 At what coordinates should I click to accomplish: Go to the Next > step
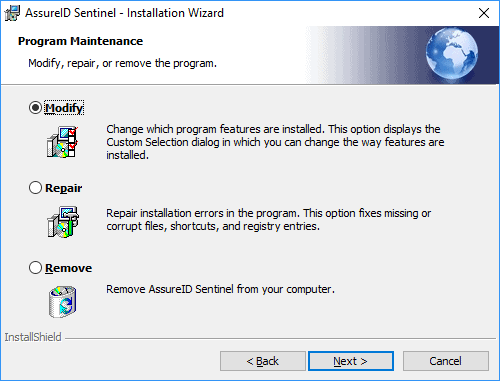pos(351,361)
